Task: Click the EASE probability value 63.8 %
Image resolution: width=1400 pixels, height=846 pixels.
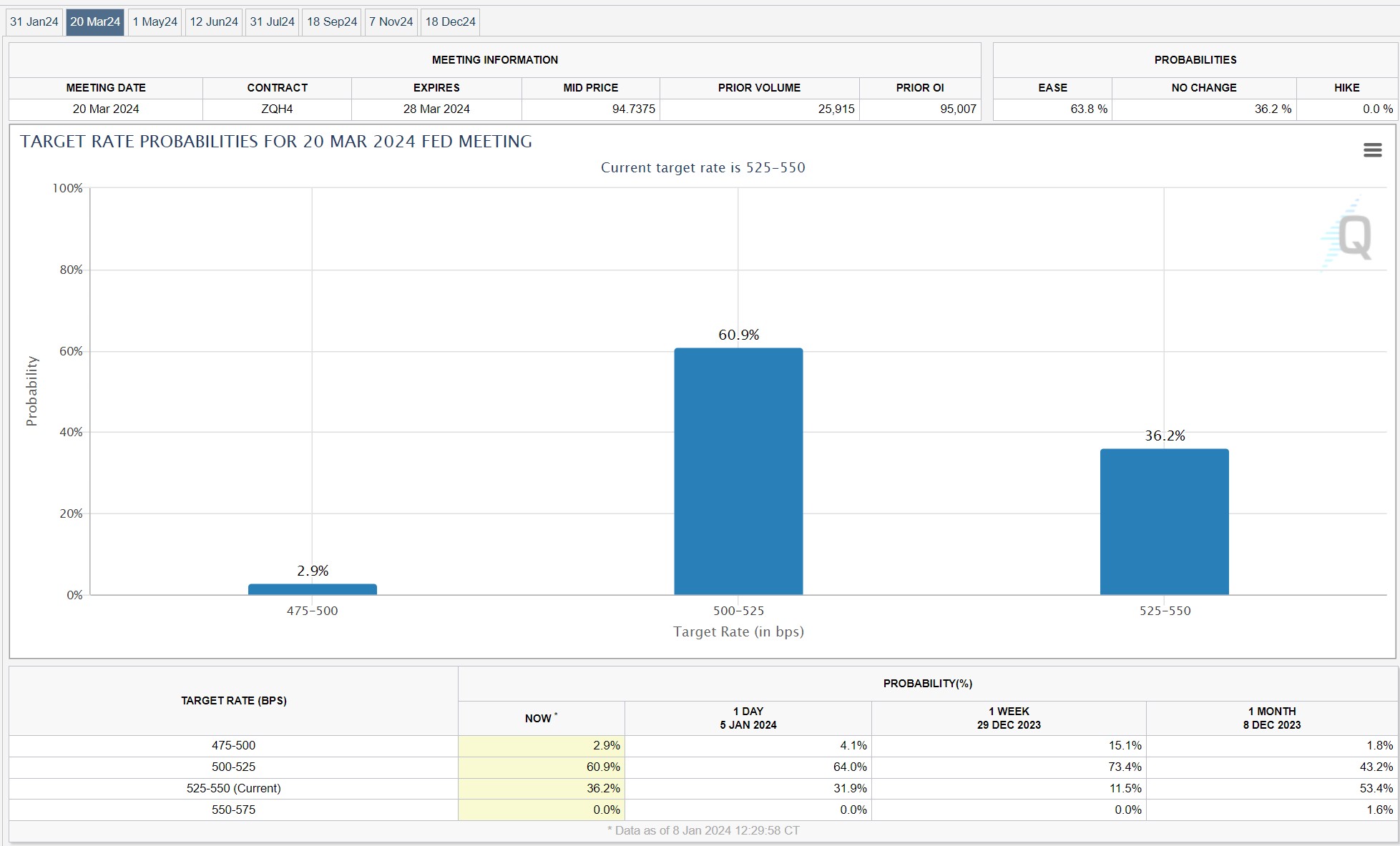Action: (1087, 109)
